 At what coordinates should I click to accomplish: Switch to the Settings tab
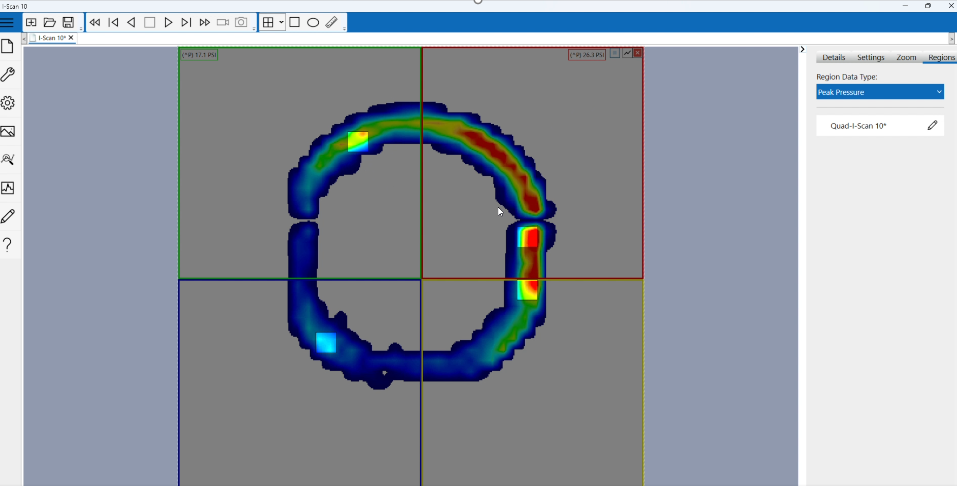tap(871, 57)
